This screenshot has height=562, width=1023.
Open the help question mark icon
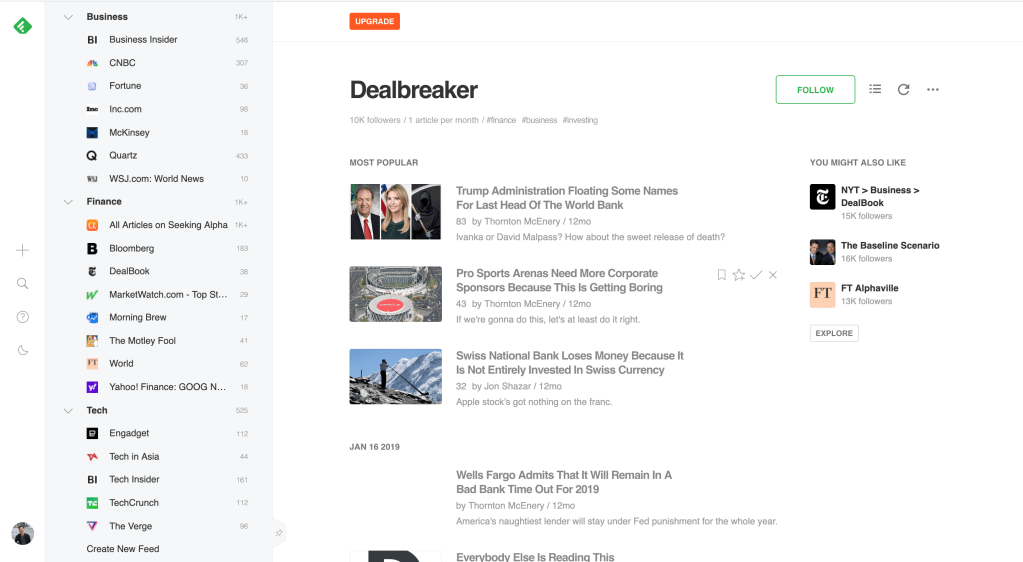pyautogui.click(x=22, y=317)
